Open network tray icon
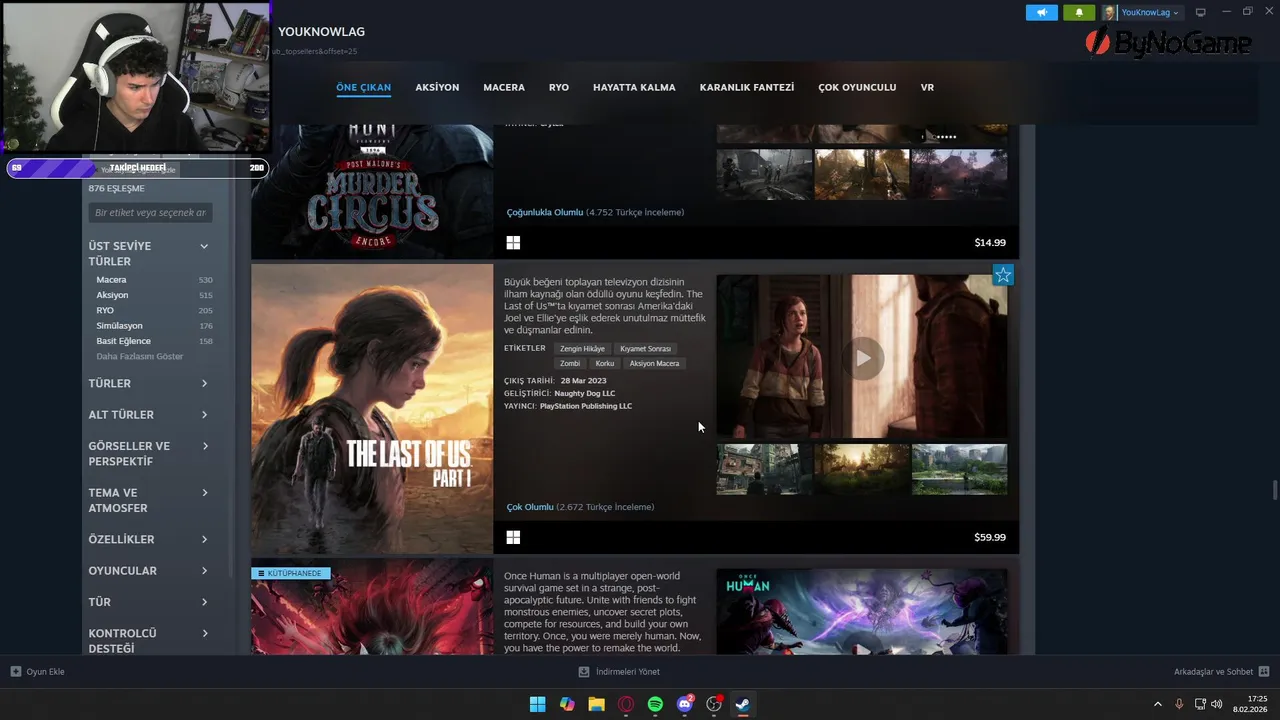Viewport: 1280px width, 720px height. pos(1200,704)
